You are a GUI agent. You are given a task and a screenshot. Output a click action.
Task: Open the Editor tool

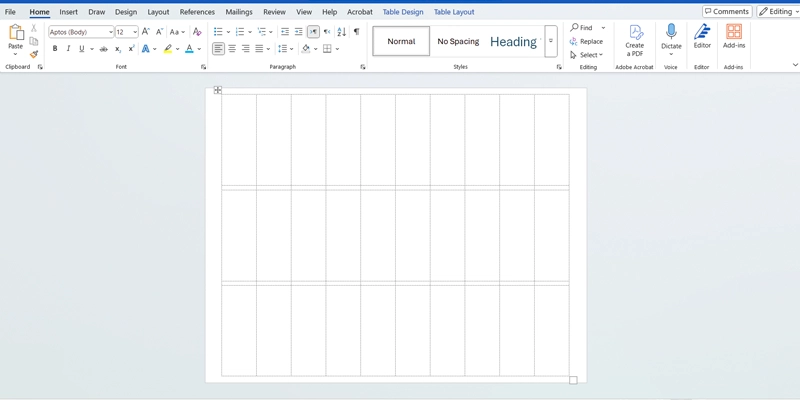(x=702, y=34)
